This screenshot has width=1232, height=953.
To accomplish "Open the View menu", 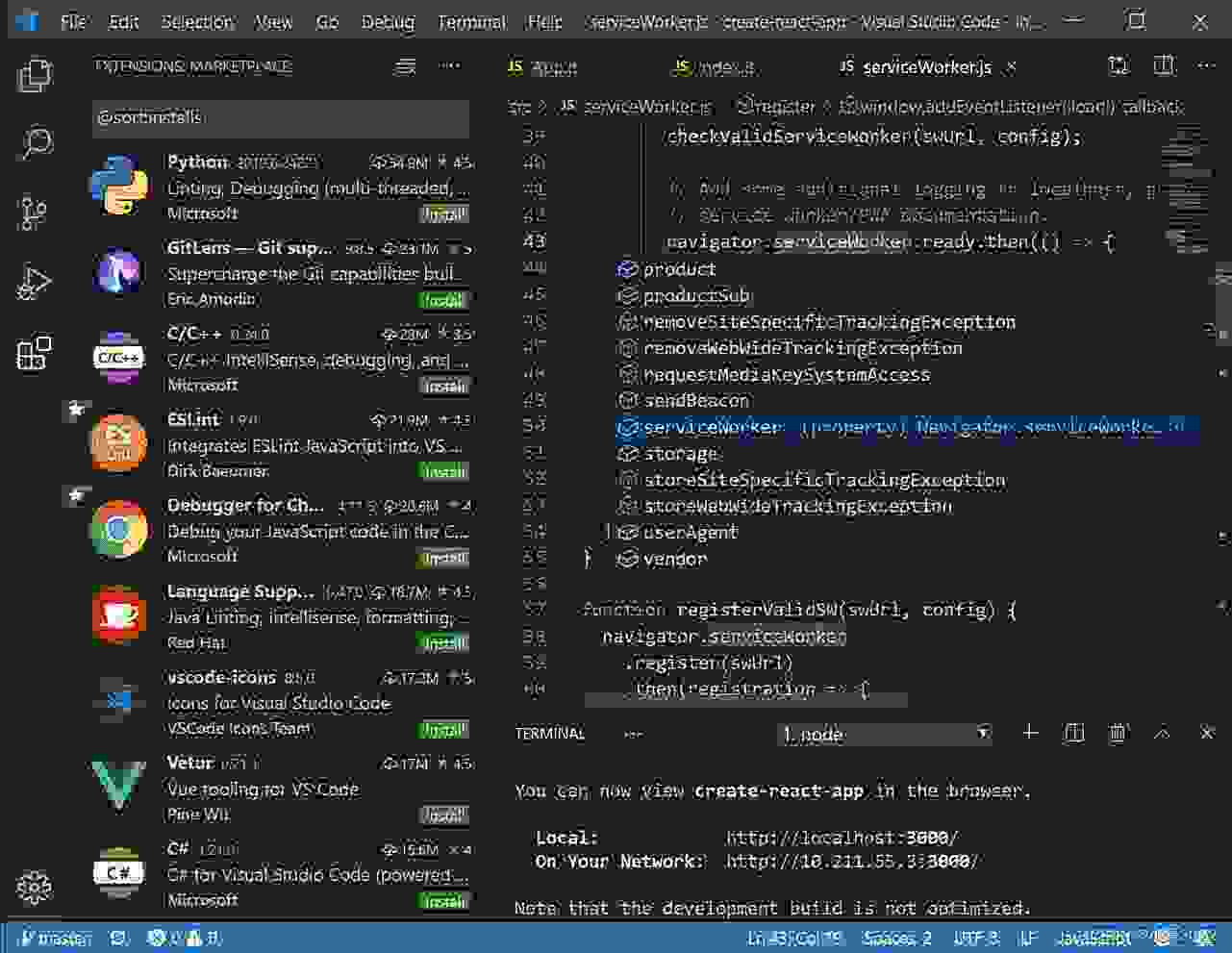I will (x=274, y=21).
